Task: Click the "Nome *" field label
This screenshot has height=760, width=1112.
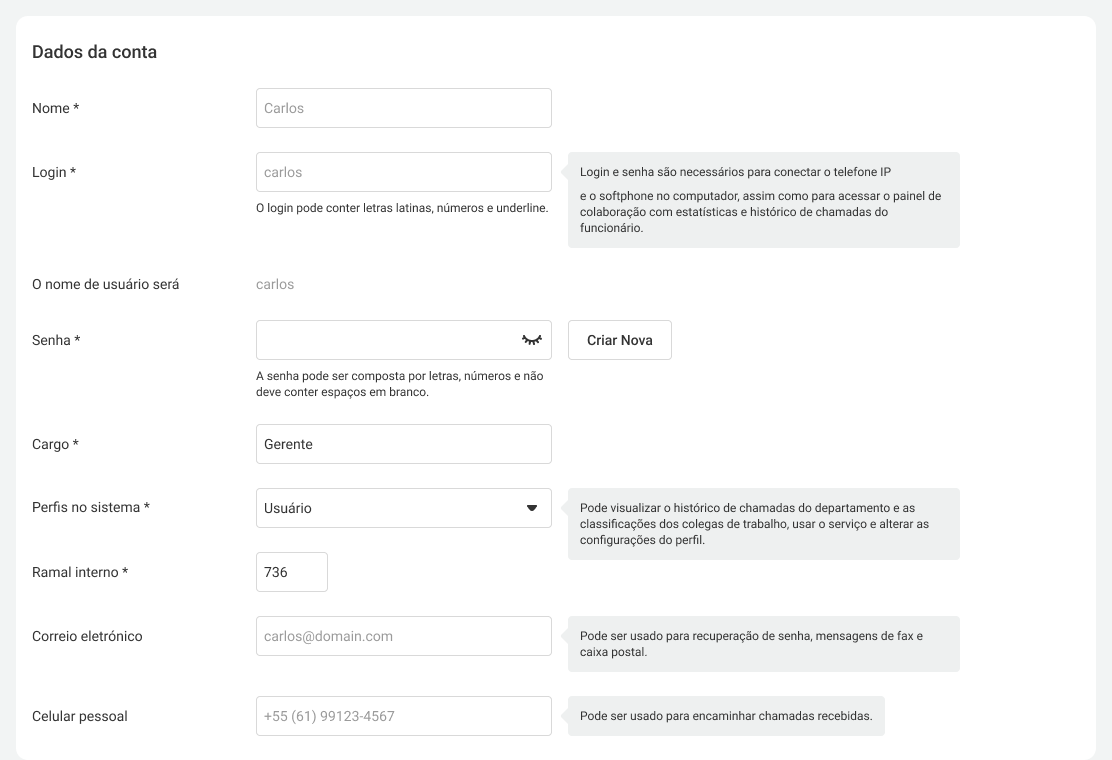Action: pyautogui.click(x=55, y=108)
